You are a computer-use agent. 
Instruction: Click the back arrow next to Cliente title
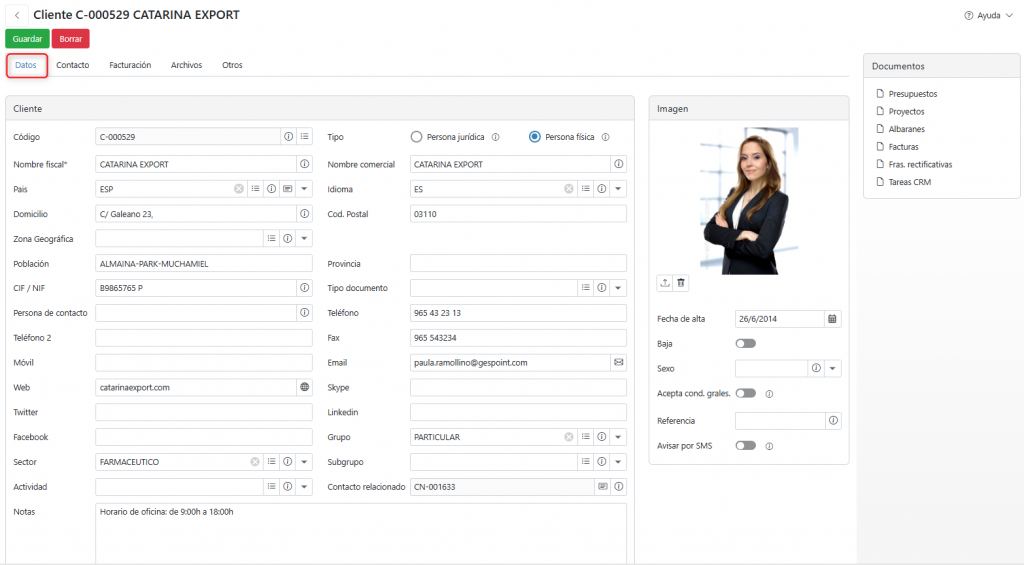[17, 16]
